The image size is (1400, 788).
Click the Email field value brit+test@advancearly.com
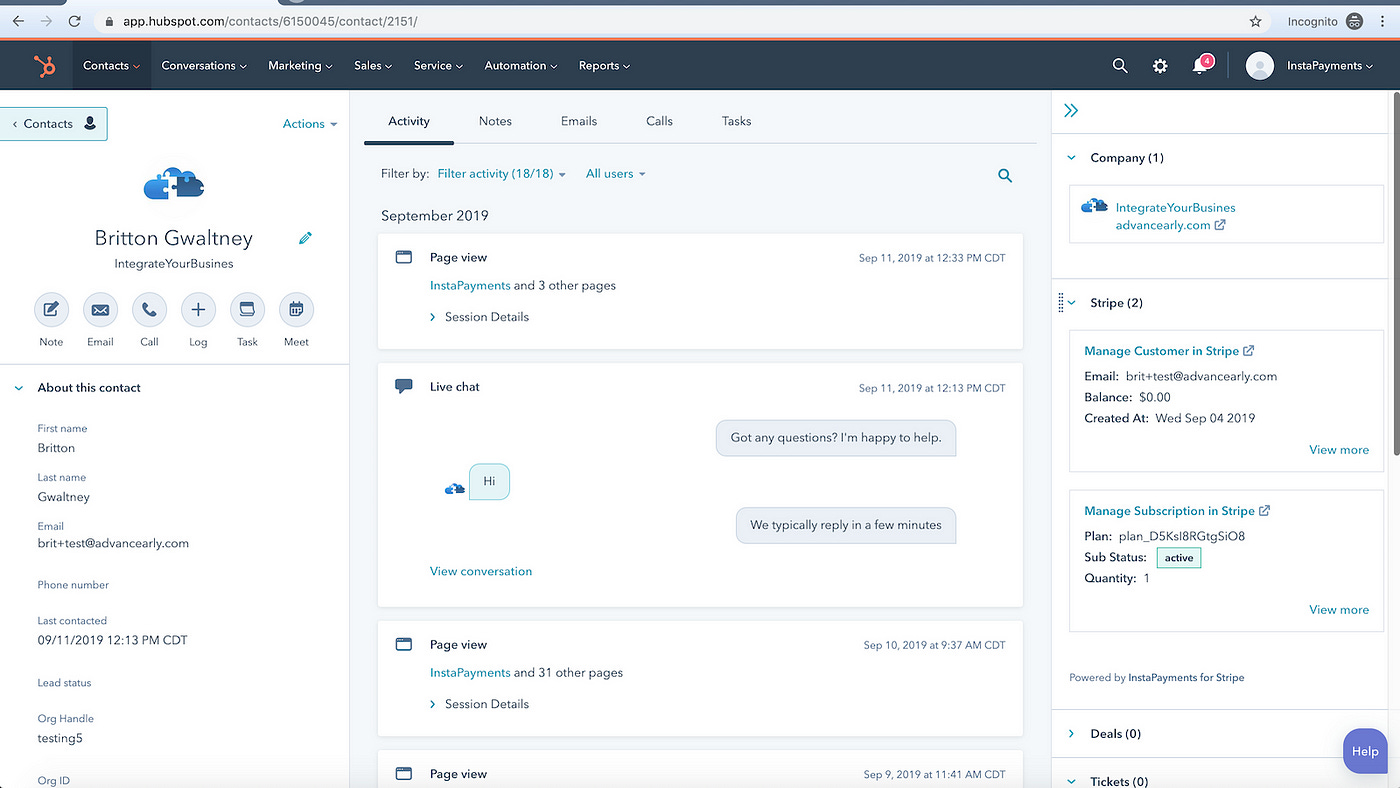pyautogui.click(x=113, y=544)
